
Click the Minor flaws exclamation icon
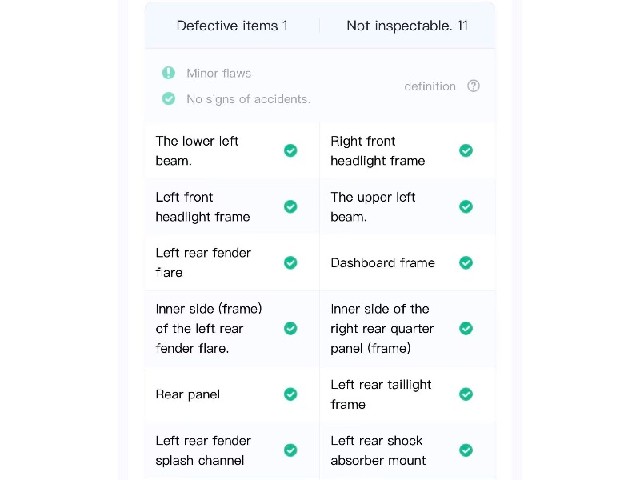click(x=168, y=73)
